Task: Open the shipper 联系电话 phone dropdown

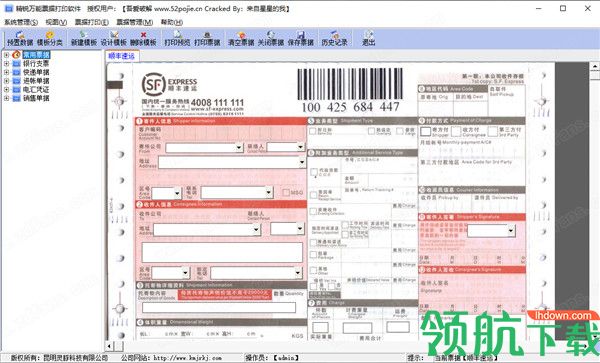Action: (269, 192)
